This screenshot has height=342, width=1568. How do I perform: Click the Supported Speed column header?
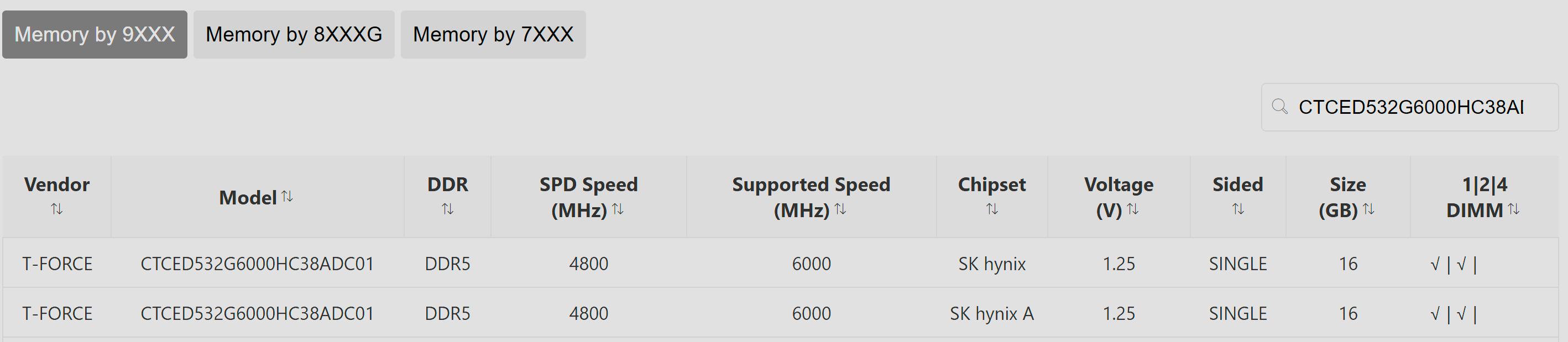pos(811,185)
